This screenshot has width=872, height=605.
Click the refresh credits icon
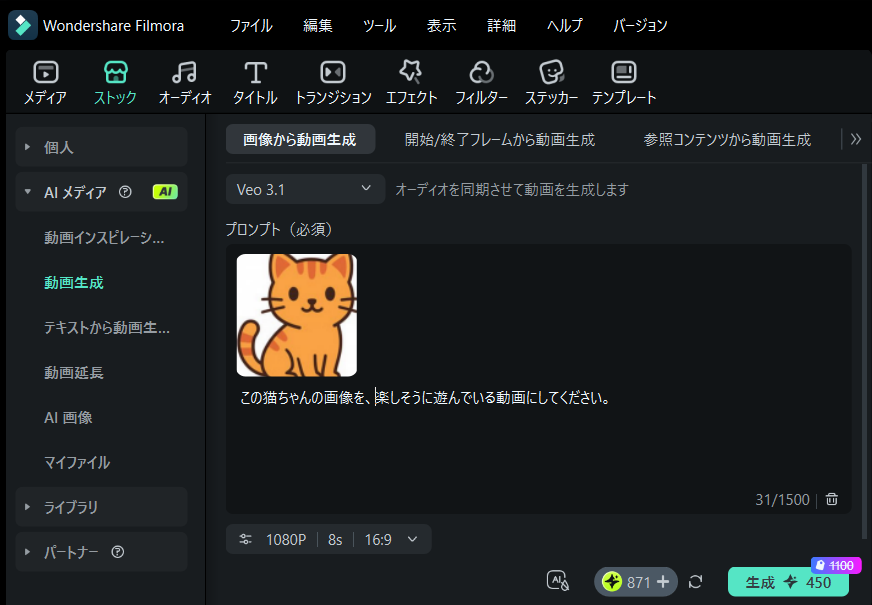coord(696,582)
